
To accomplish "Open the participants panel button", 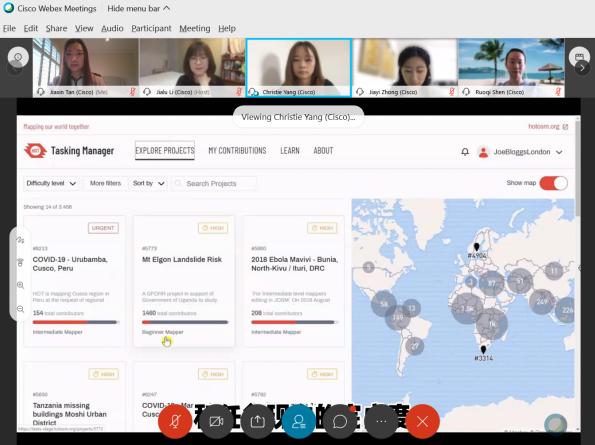I will 299,421.
